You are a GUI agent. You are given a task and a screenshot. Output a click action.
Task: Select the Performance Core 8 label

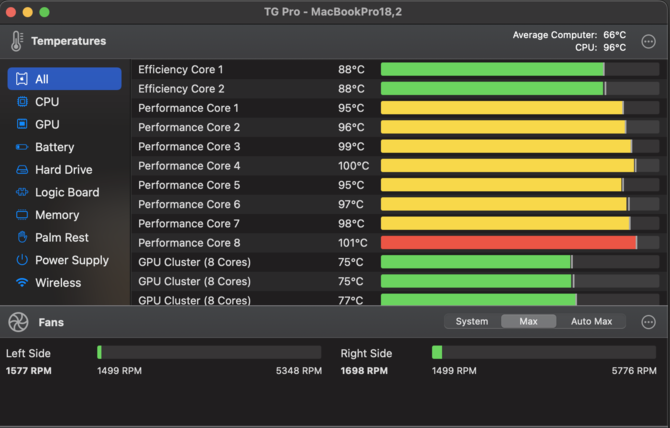click(x=189, y=243)
